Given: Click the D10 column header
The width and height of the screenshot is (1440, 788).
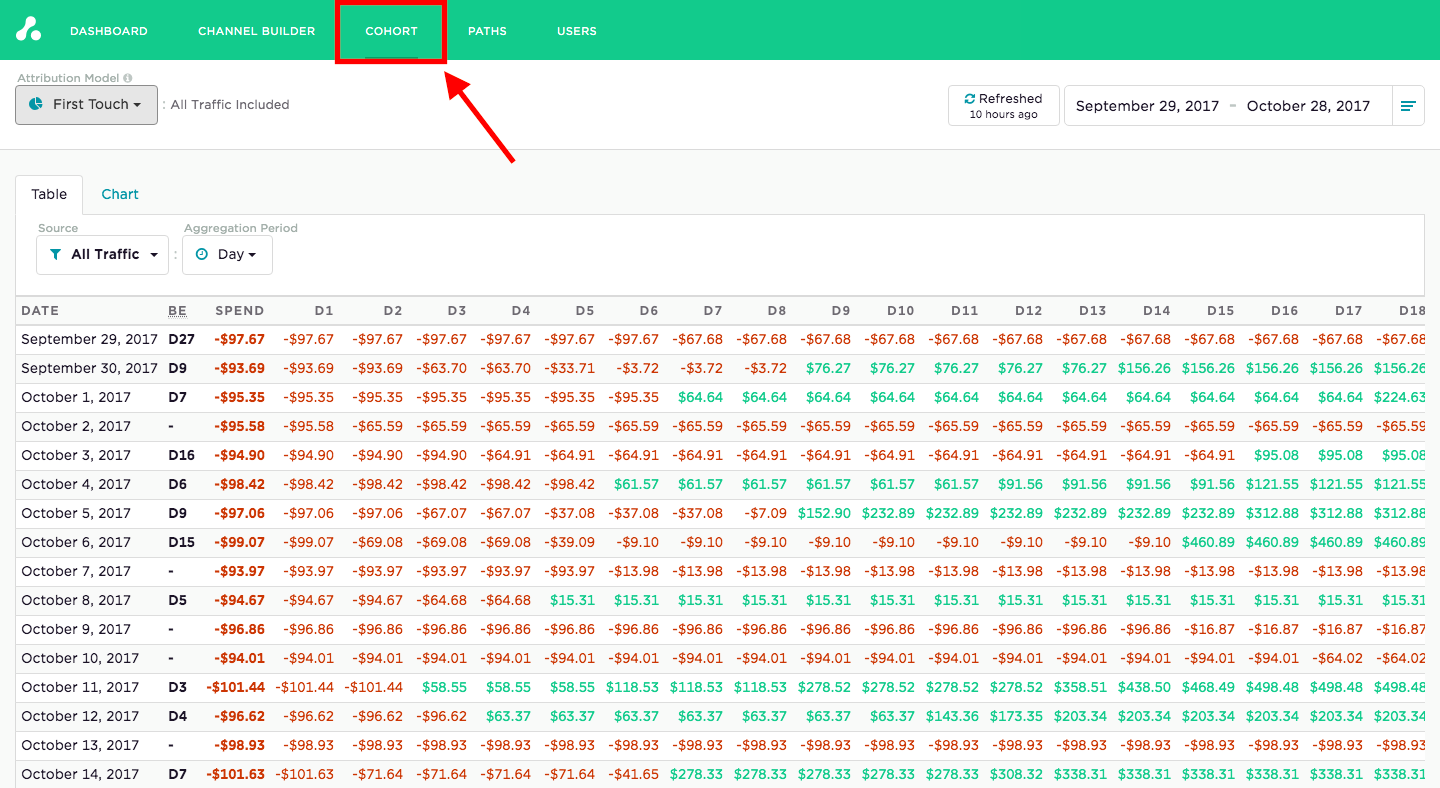Looking at the screenshot, I should 901,311.
